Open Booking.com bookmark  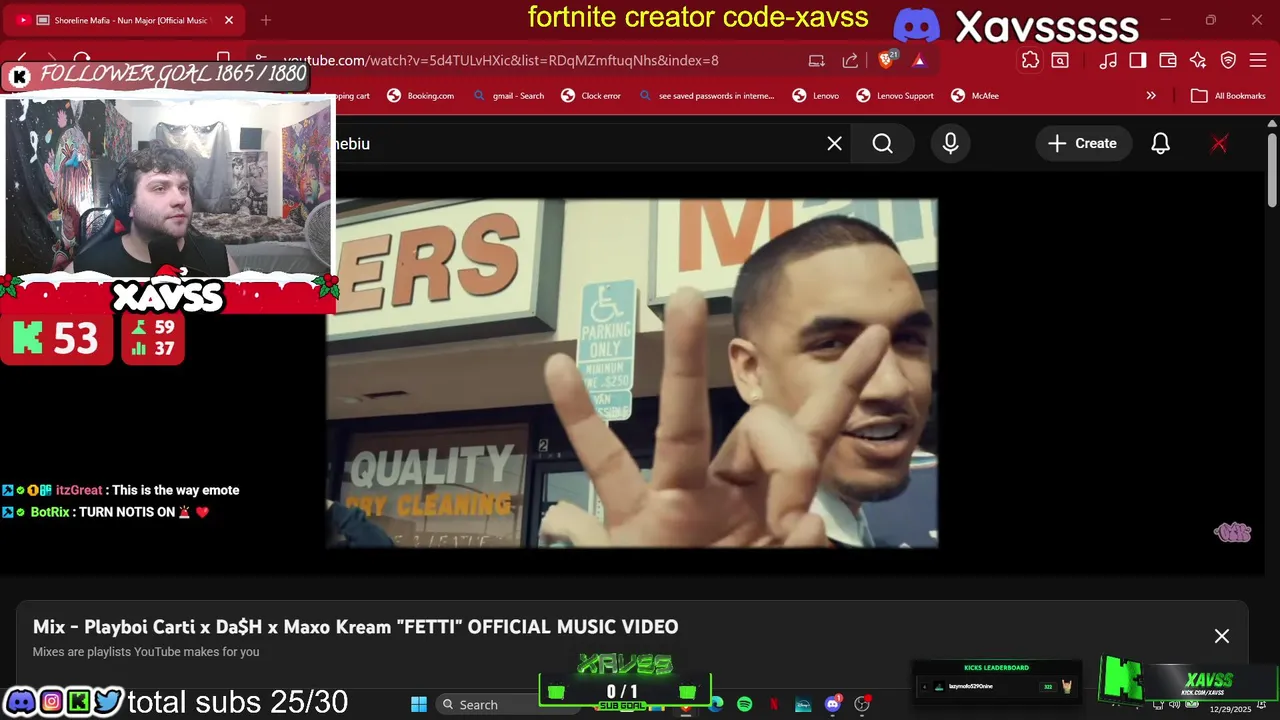pos(420,96)
